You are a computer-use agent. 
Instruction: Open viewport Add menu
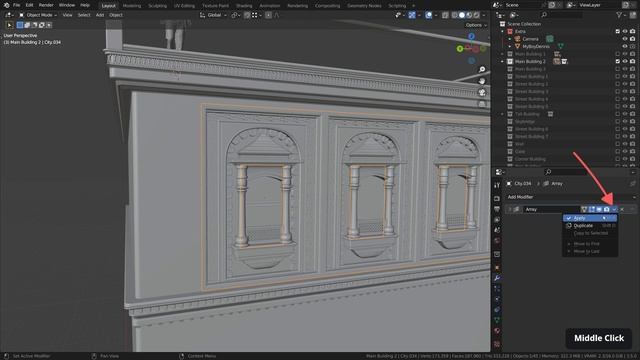coord(100,15)
